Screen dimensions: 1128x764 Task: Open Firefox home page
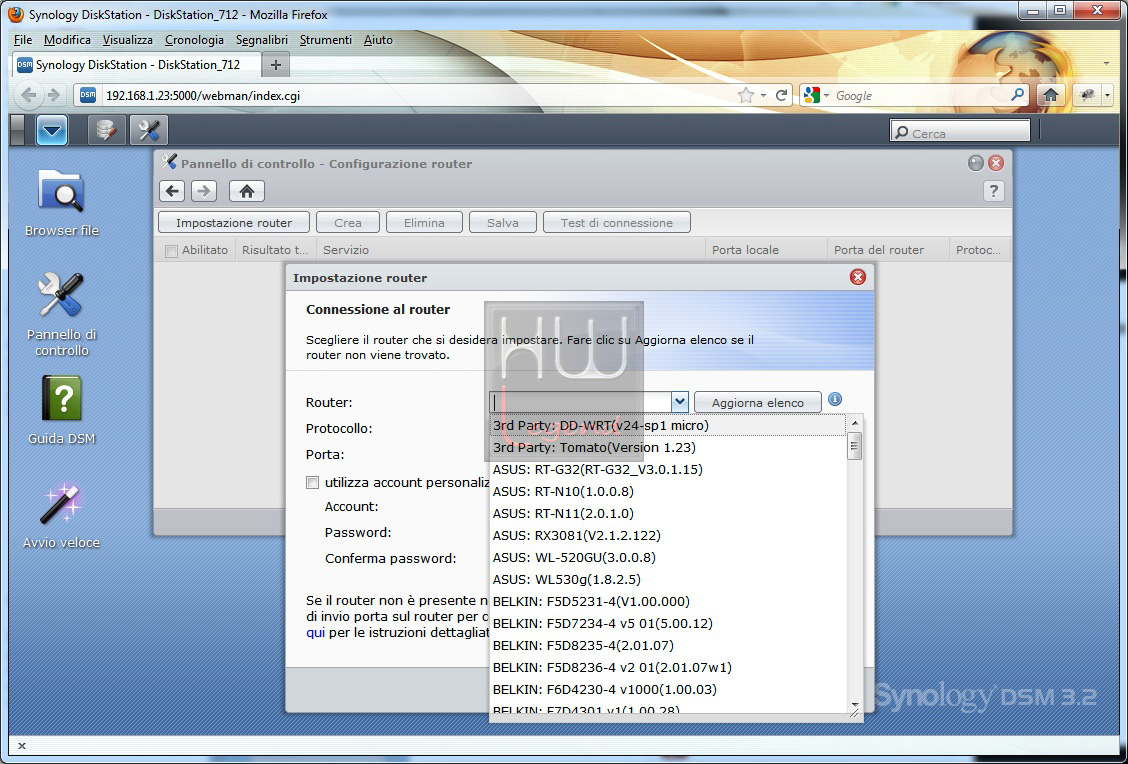(x=1050, y=95)
